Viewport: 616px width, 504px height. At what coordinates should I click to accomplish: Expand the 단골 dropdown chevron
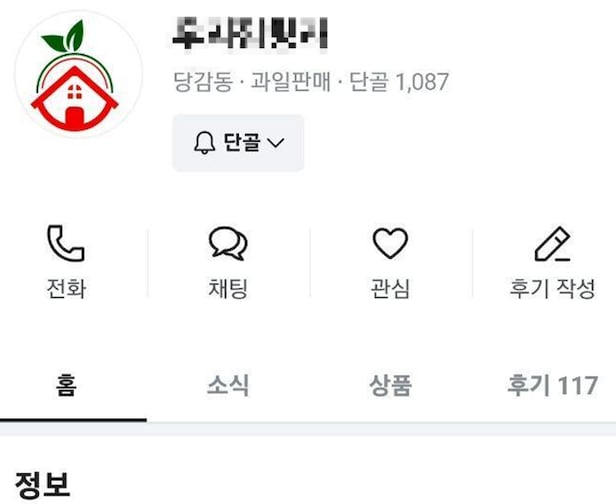[x=275, y=142]
